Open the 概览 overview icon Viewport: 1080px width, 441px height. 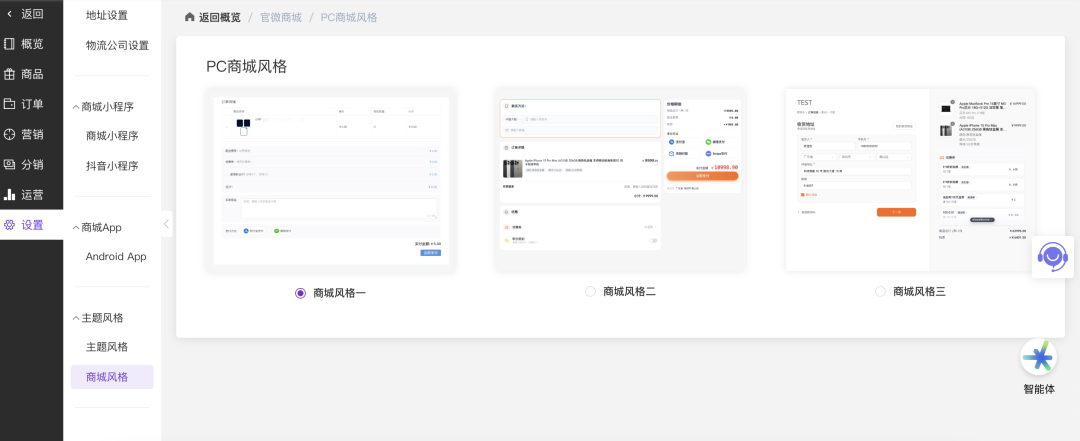10,44
